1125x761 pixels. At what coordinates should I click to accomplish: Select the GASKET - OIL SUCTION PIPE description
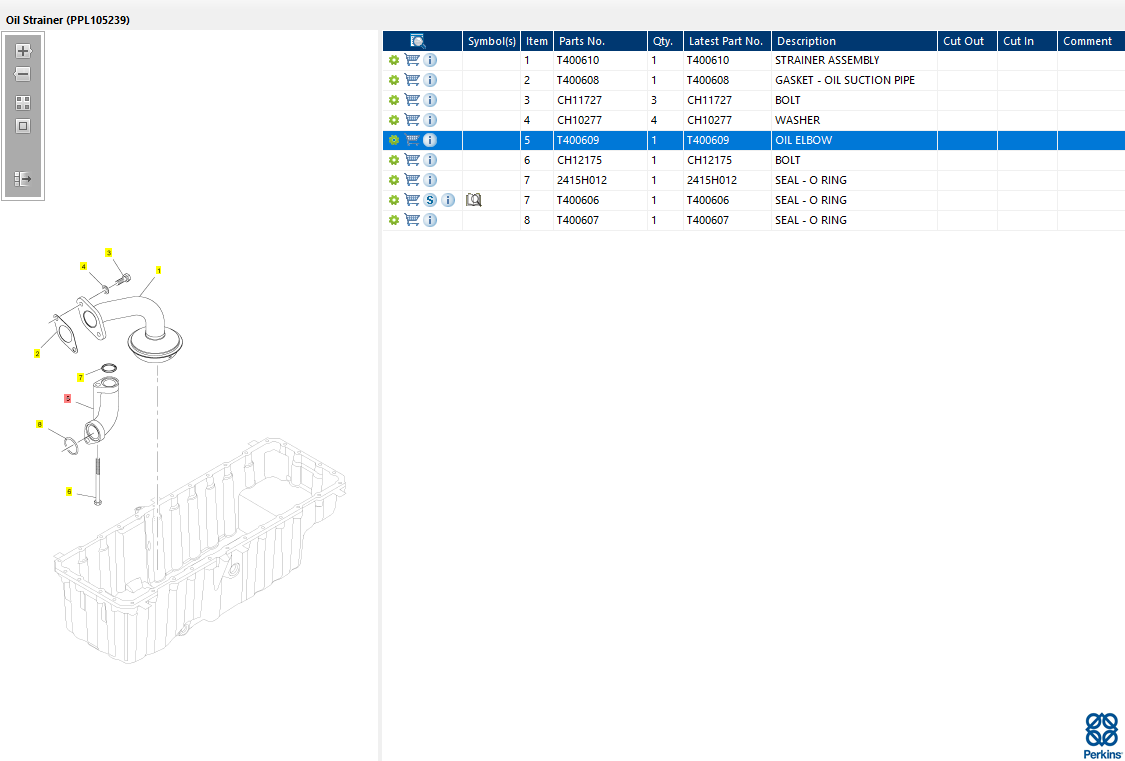(x=855, y=80)
